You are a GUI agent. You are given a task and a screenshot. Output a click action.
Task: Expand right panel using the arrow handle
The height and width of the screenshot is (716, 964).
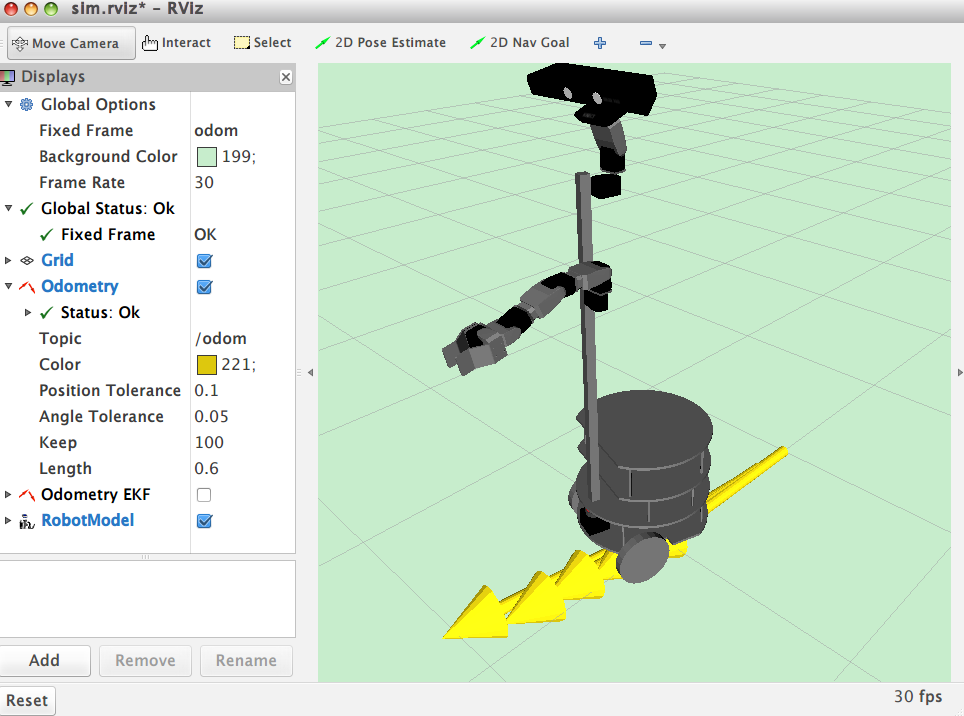click(960, 372)
